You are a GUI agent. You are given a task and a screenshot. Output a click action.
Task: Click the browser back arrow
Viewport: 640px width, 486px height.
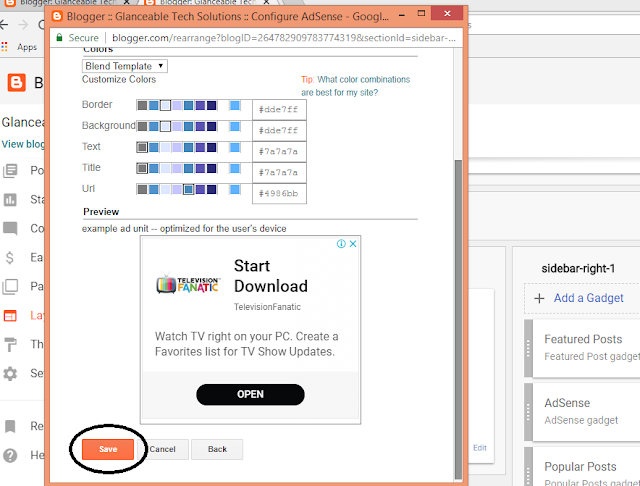[4, 25]
